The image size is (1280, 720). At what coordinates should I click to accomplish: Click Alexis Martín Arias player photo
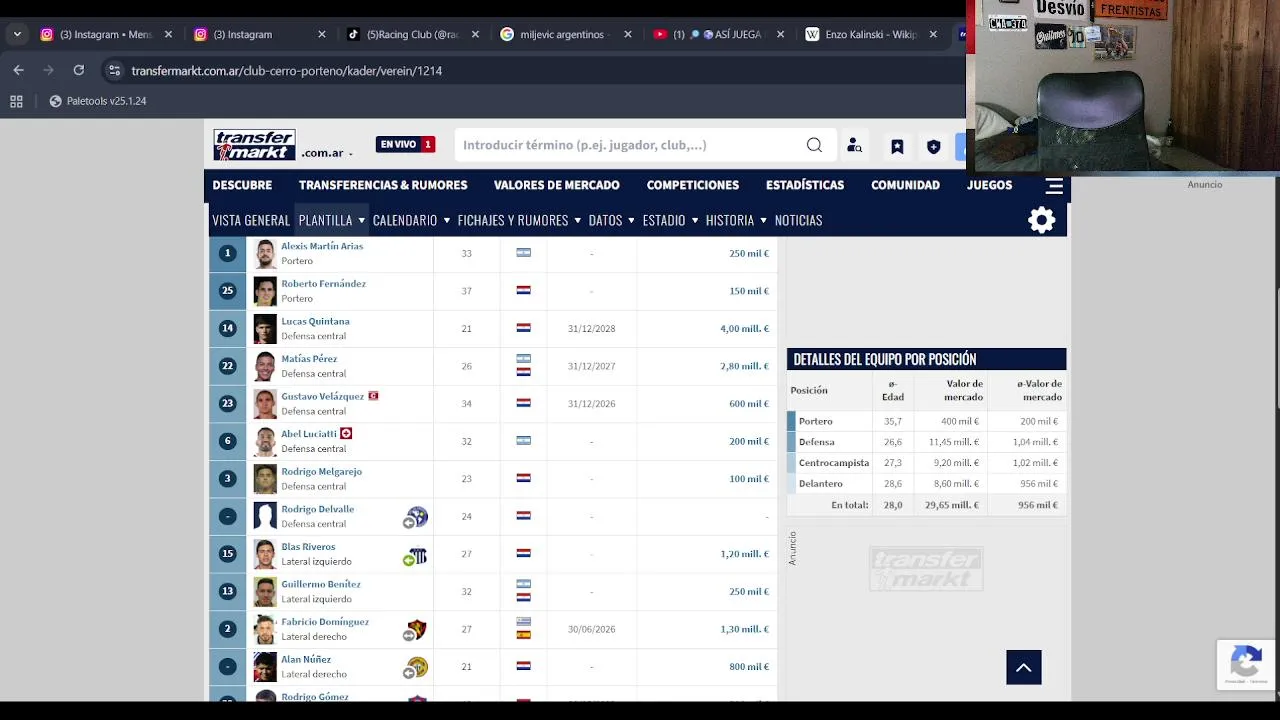tap(264, 254)
